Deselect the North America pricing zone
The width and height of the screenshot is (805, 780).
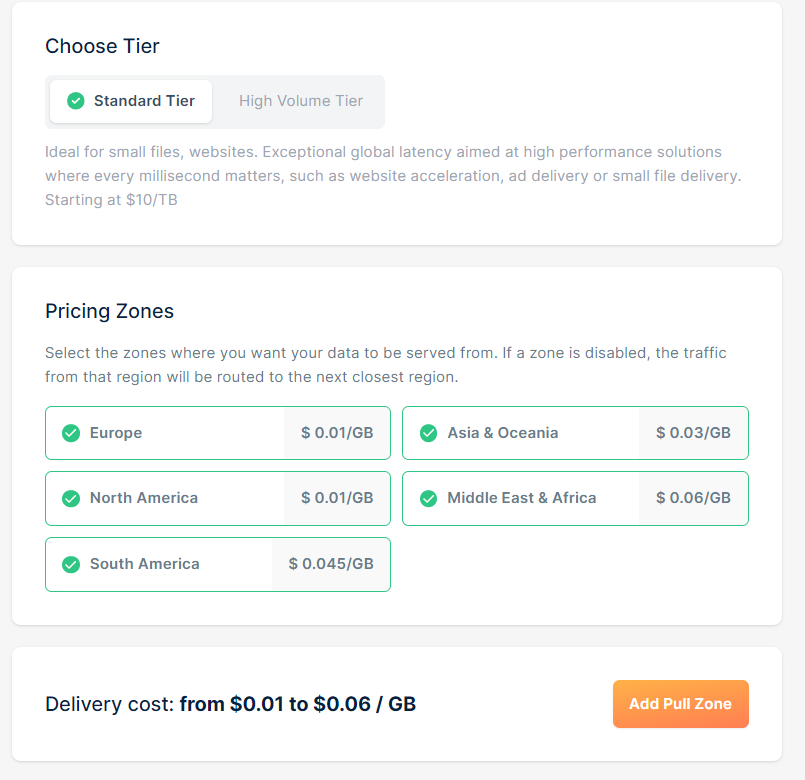218,498
